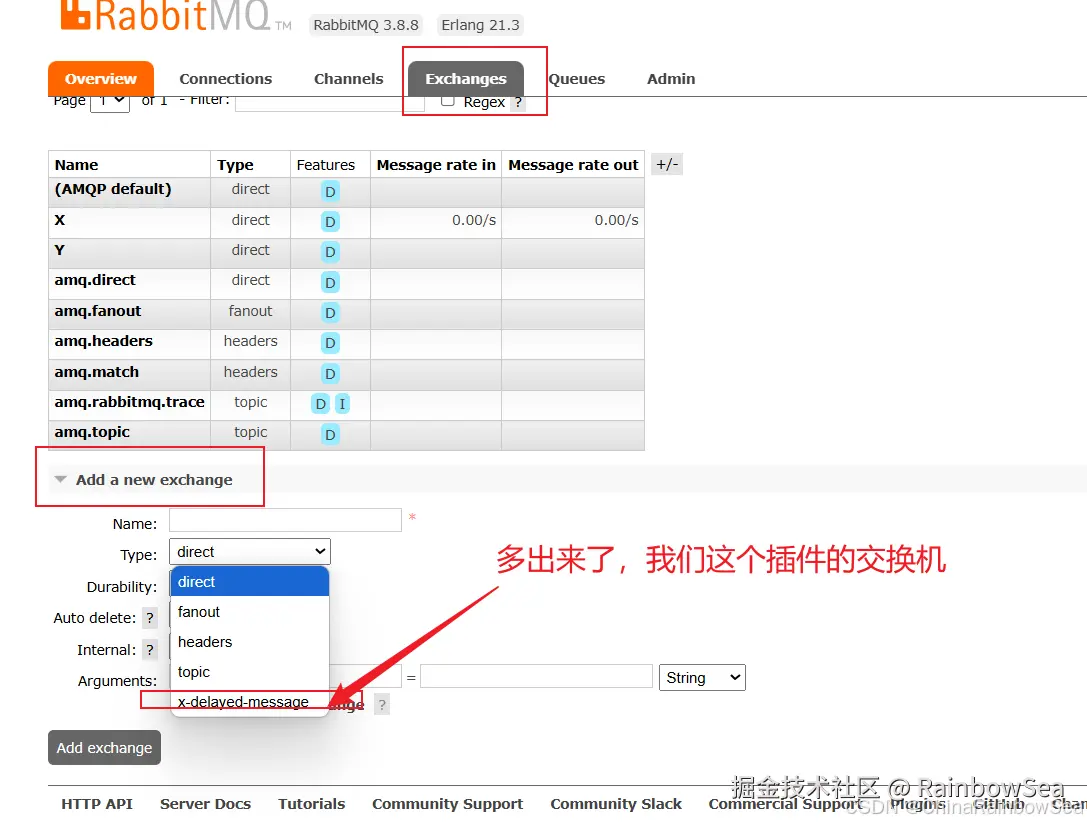Switch to the Exchanges tab
This screenshot has width=1087, height=824.
coord(466,79)
